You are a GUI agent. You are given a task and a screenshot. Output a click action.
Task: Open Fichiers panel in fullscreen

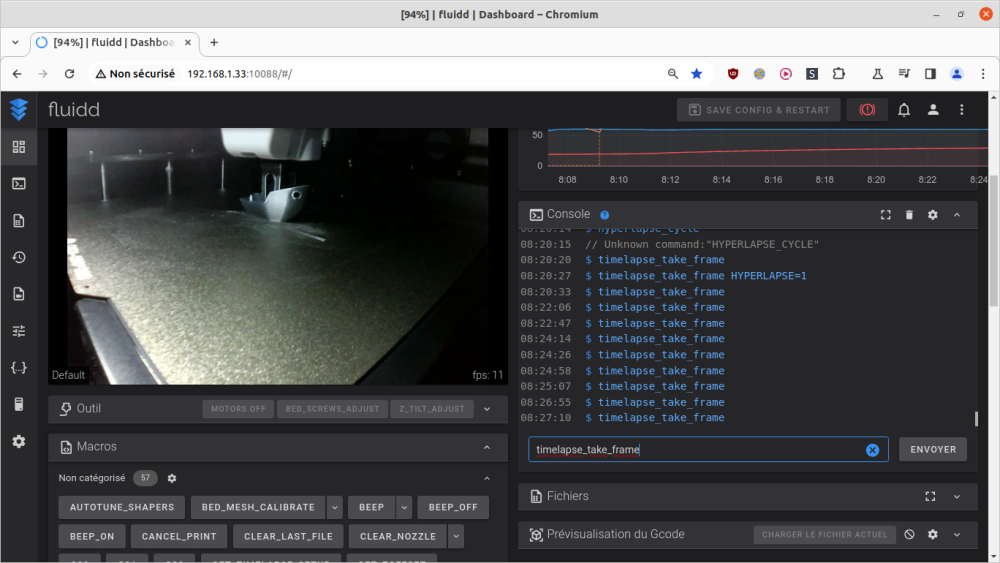(x=930, y=496)
